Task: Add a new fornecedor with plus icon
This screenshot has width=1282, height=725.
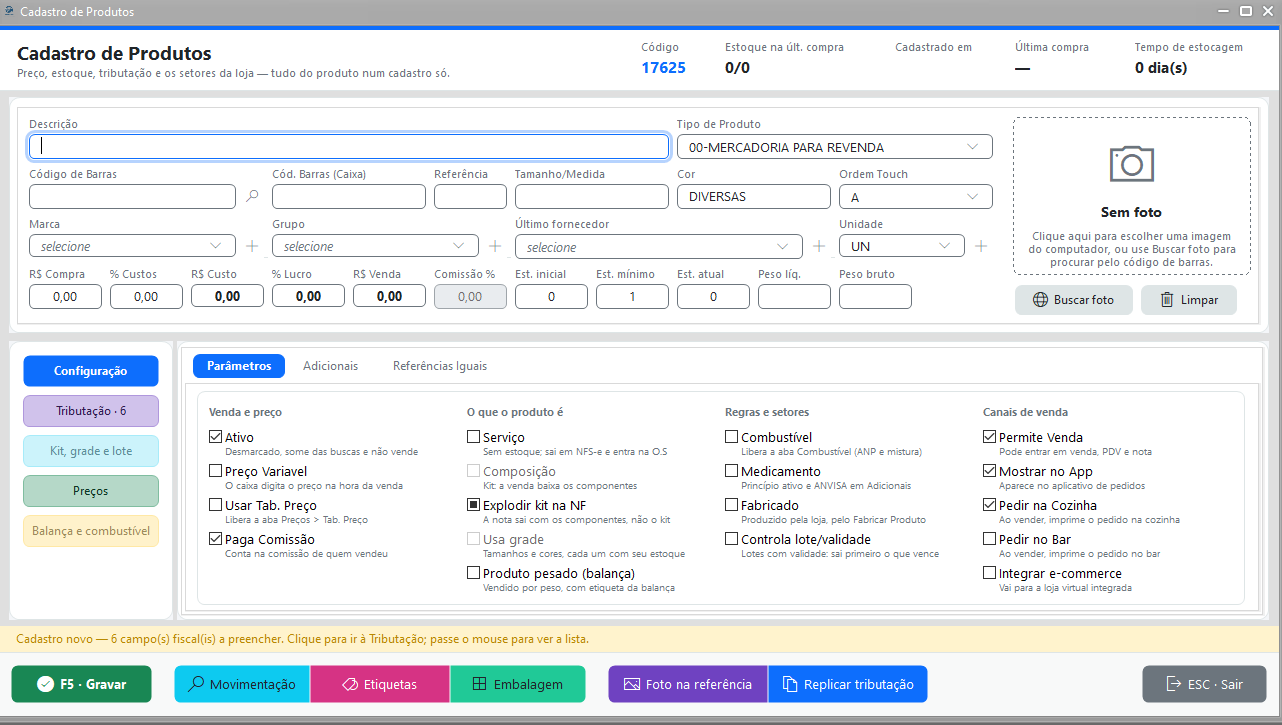Action: (x=819, y=246)
